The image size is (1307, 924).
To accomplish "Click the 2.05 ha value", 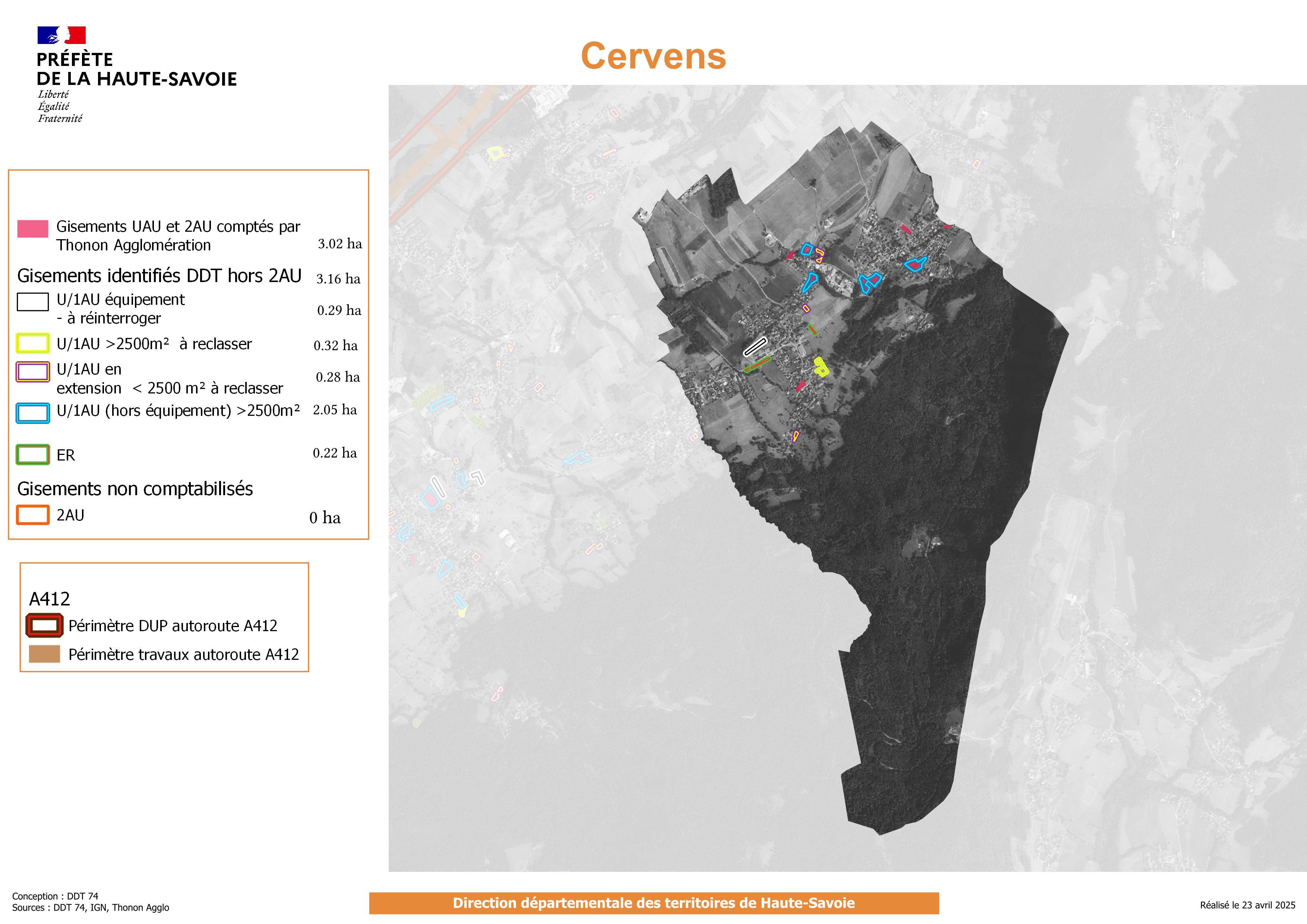I will tap(335, 410).
